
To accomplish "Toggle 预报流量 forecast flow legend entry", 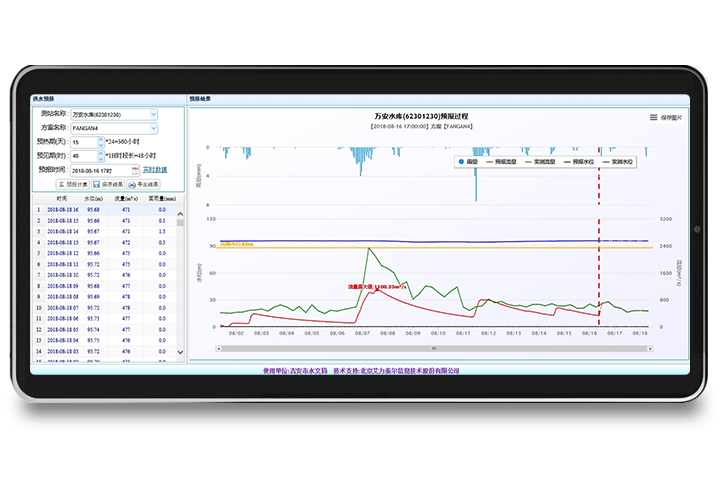I will (x=502, y=160).
